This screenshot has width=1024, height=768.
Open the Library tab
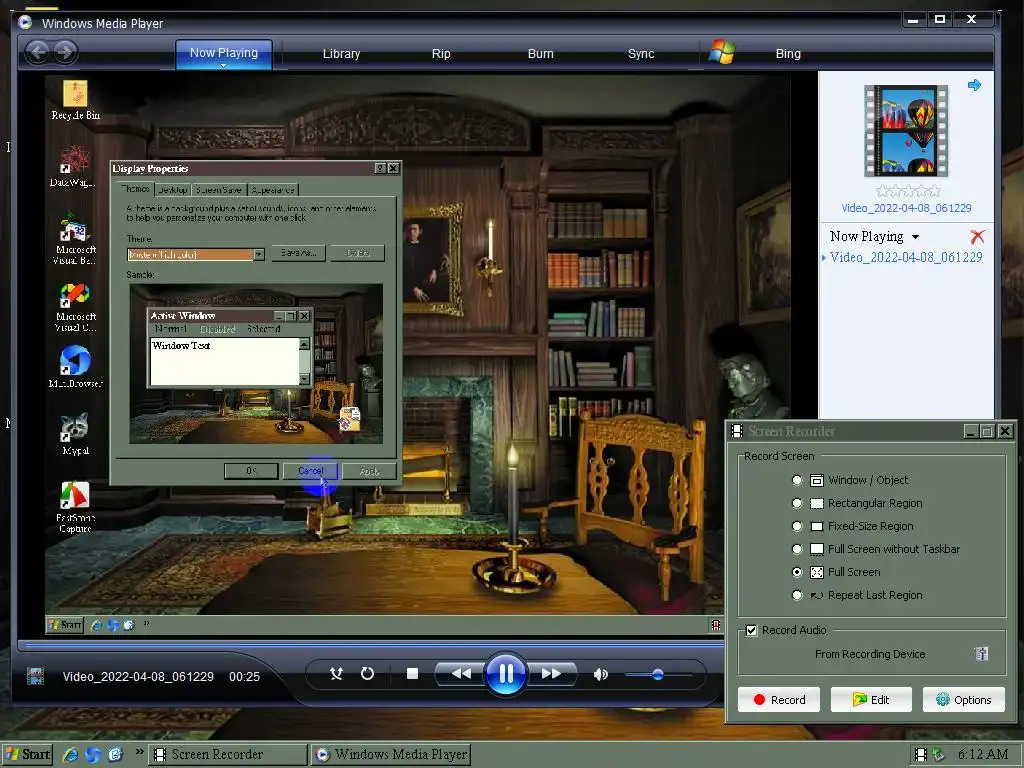[341, 54]
